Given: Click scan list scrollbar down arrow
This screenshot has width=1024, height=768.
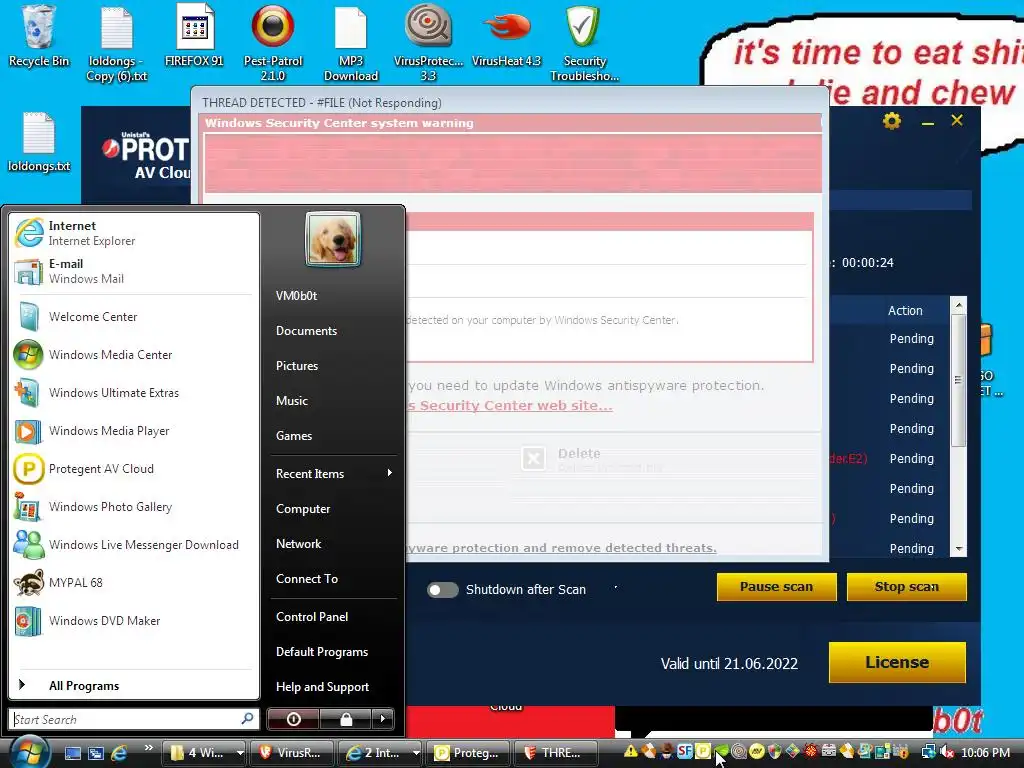Looking at the screenshot, I should tap(959, 549).
